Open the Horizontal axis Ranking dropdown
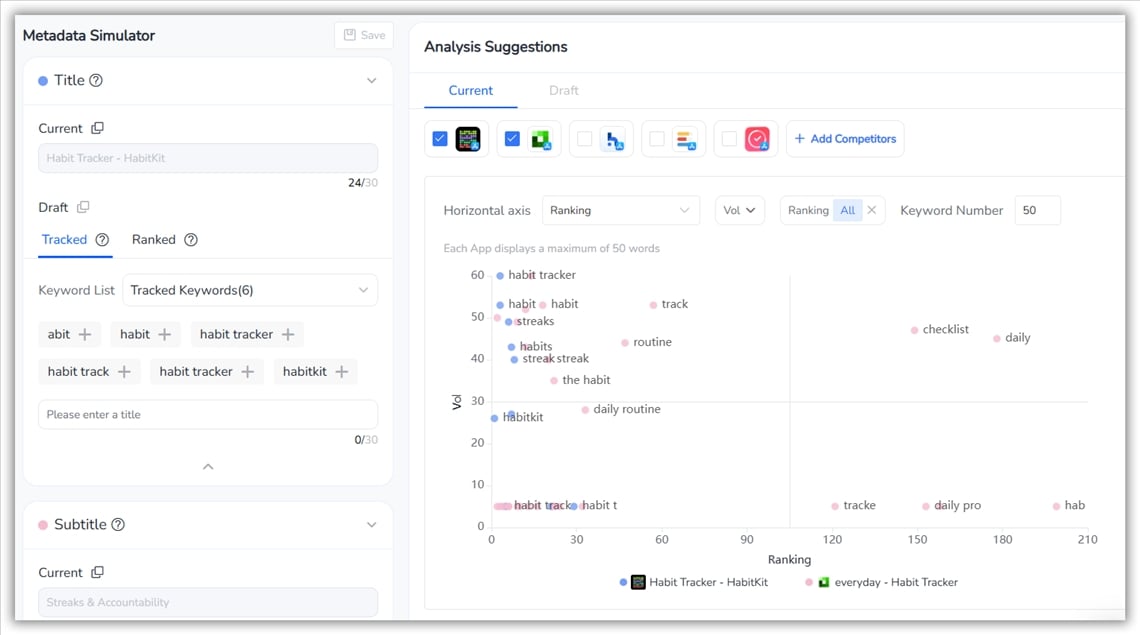Viewport: 1140px width, 635px height. [x=620, y=210]
